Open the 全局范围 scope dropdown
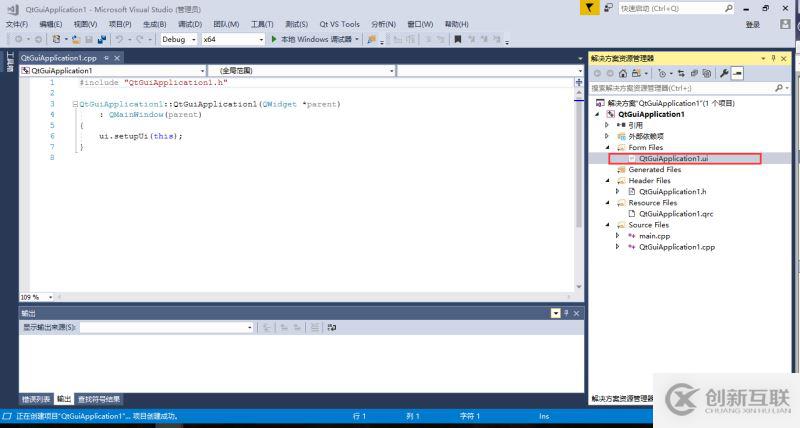 [391, 71]
